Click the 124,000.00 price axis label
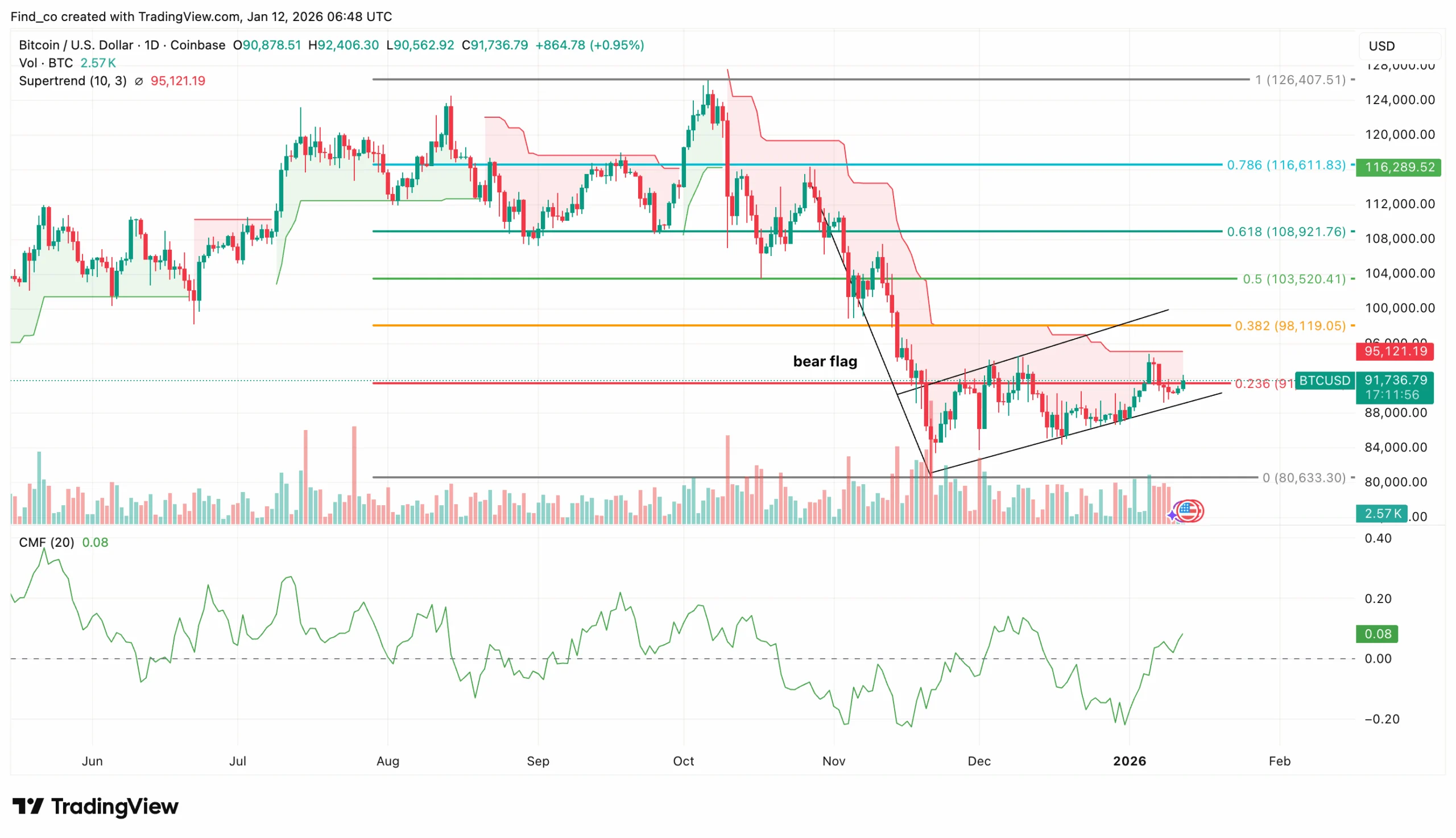1456x838 pixels. [x=1400, y=100]
